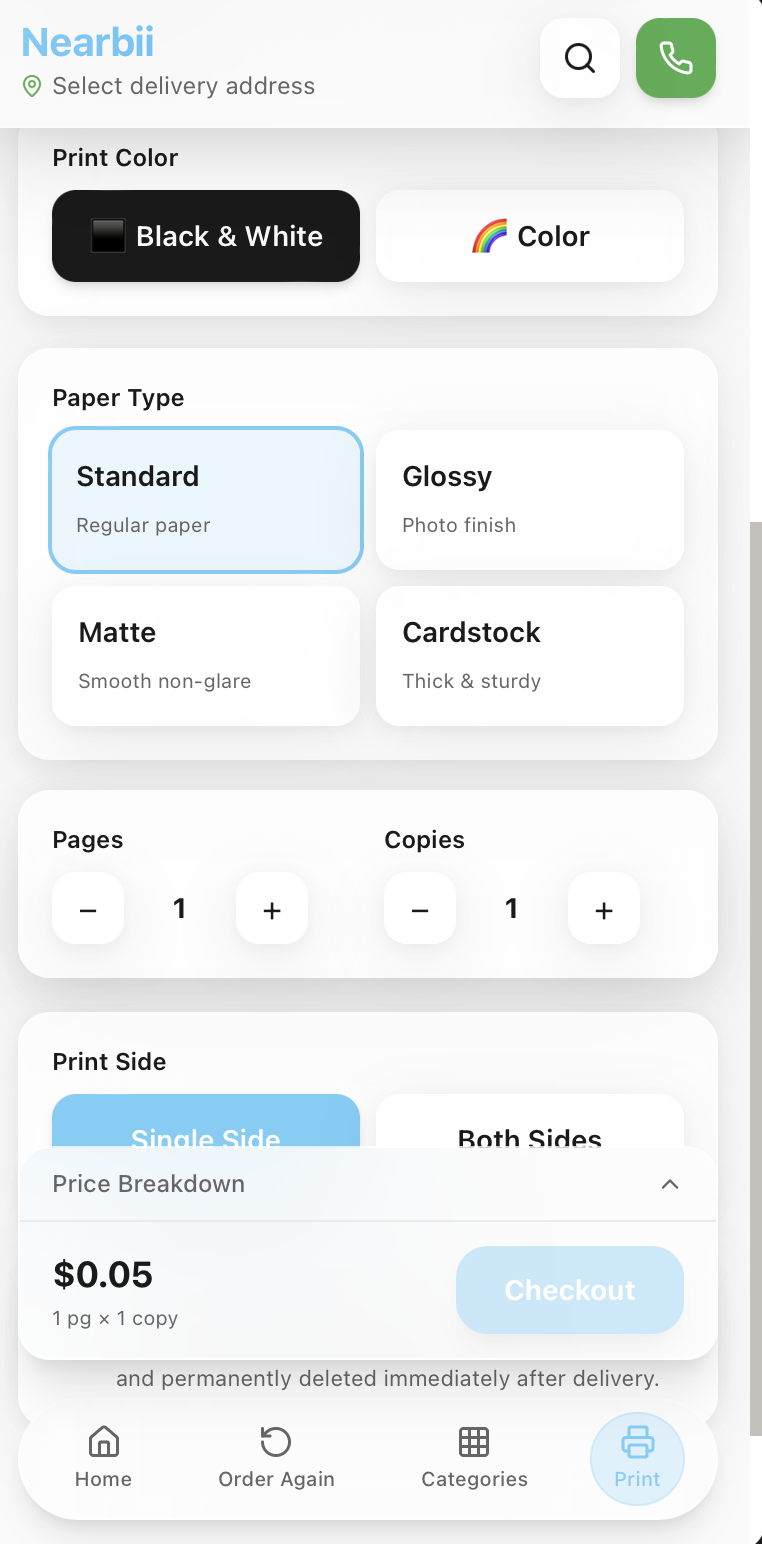
Task: Switch printing to Both Sides
Action: click(529, 1135)
